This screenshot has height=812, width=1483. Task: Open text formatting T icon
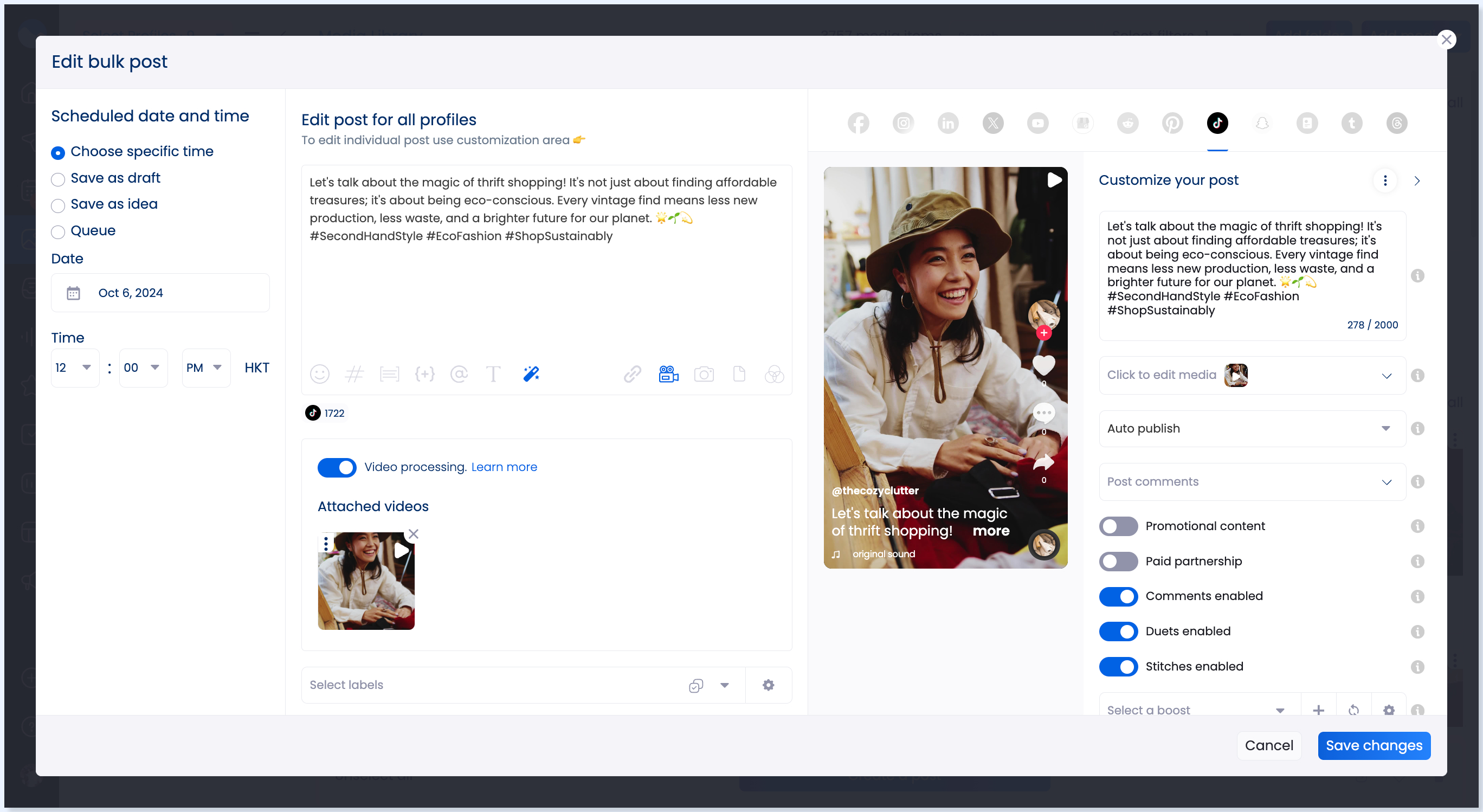(493, 375)
